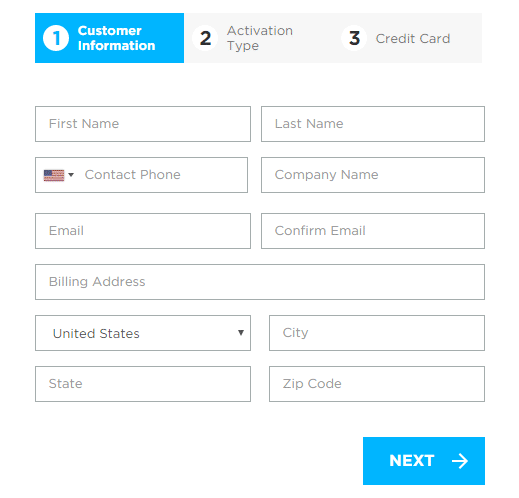Click the NEXT button
The width and height of the screenshot is (519, 498).
pyautogui.click(x=424, y=461)
